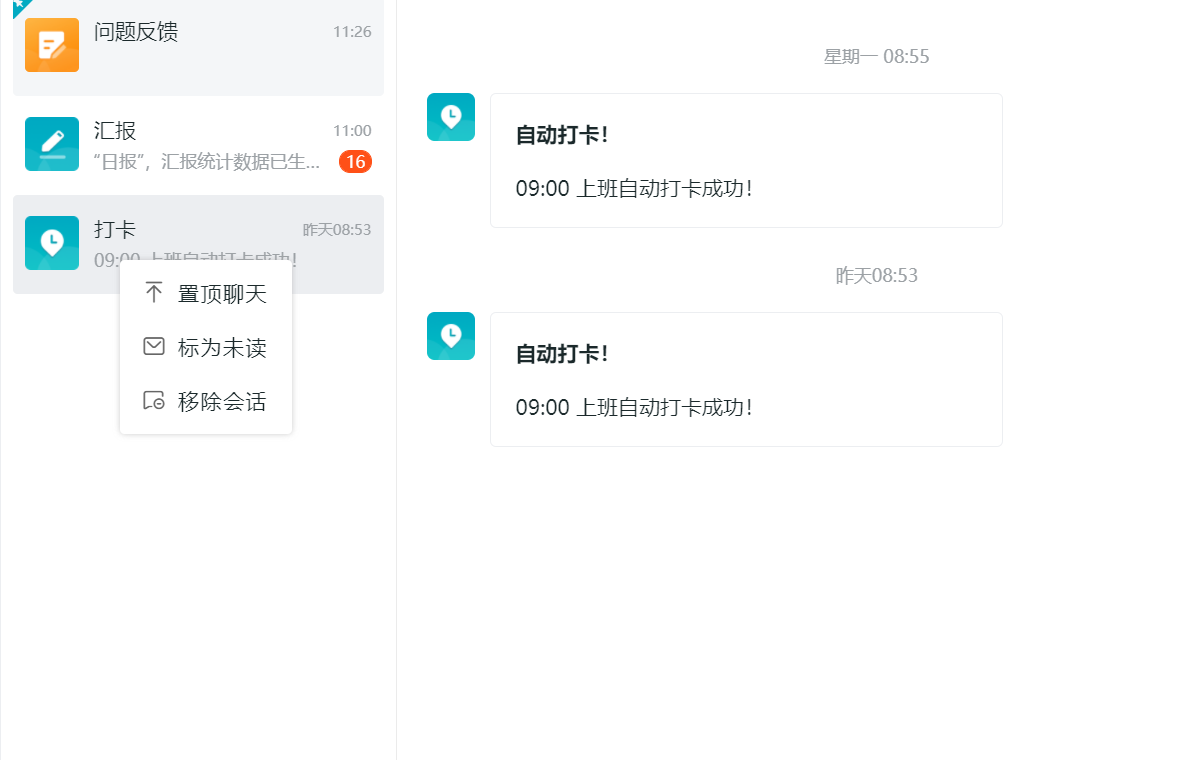
Task: Click 09:00 上班自动打卡成功! in the 昨天 message
Action: pyautogui.click(x=634, y=407)
